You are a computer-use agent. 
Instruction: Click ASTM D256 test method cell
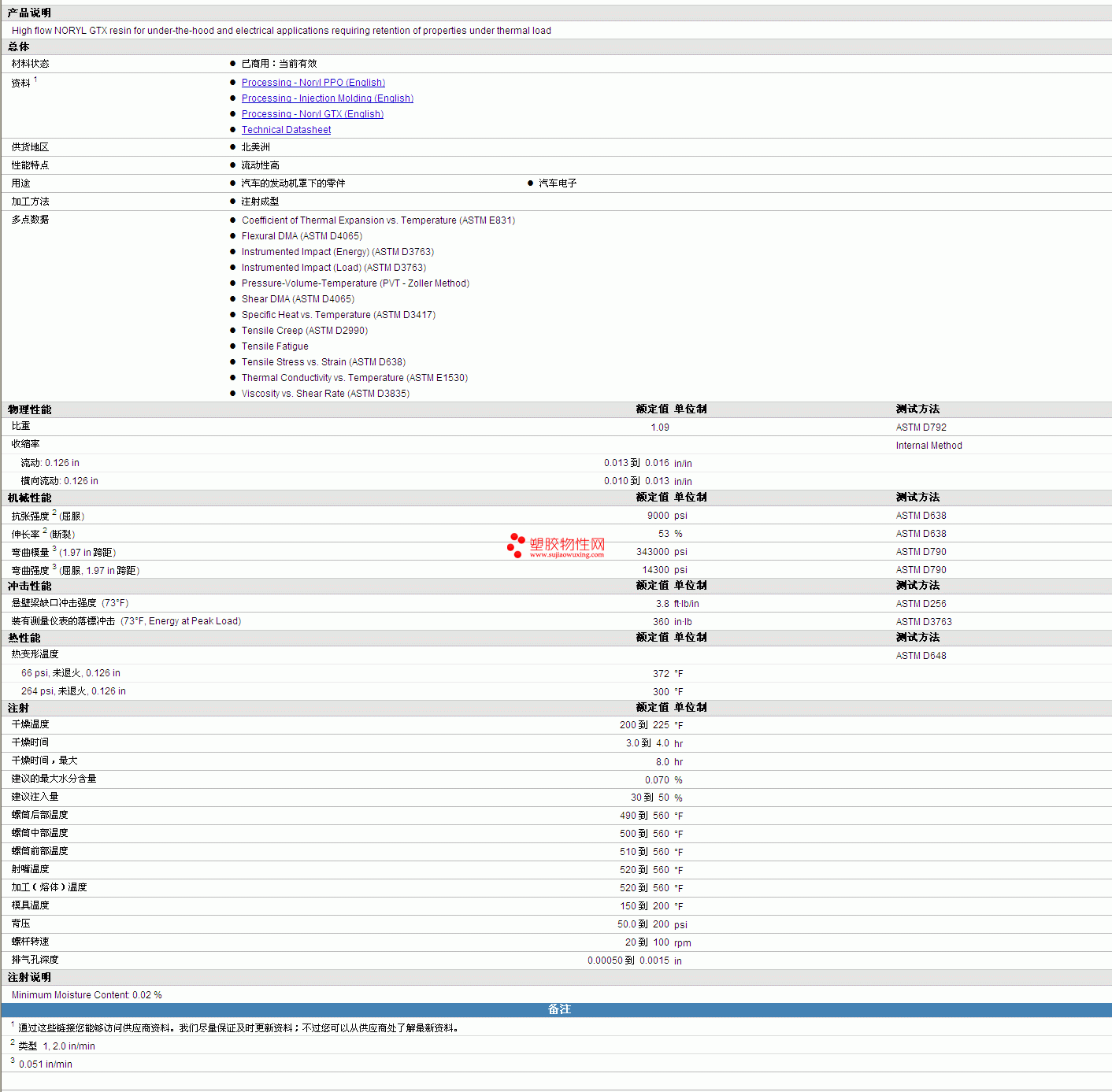pos(921,604)
